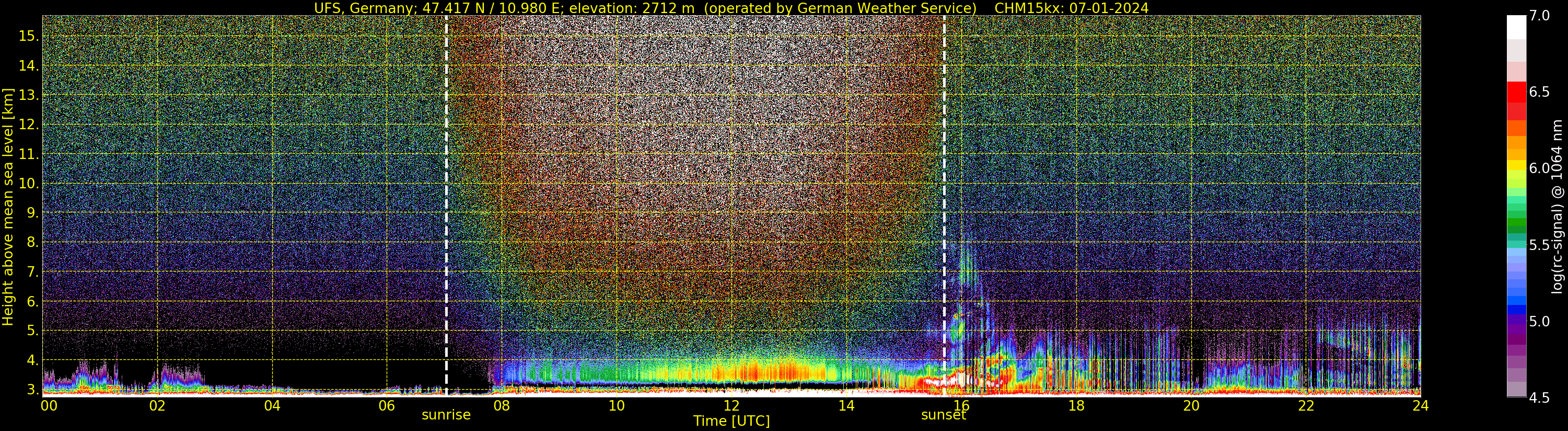Click the 'sunset' label below the time axis

[944, 415]
